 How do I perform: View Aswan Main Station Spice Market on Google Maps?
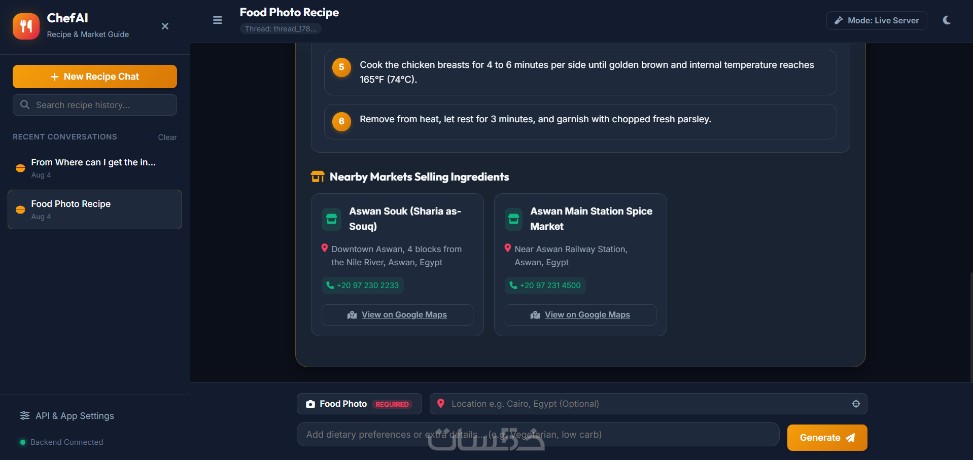pyautogui.click(x=580, y=315)
